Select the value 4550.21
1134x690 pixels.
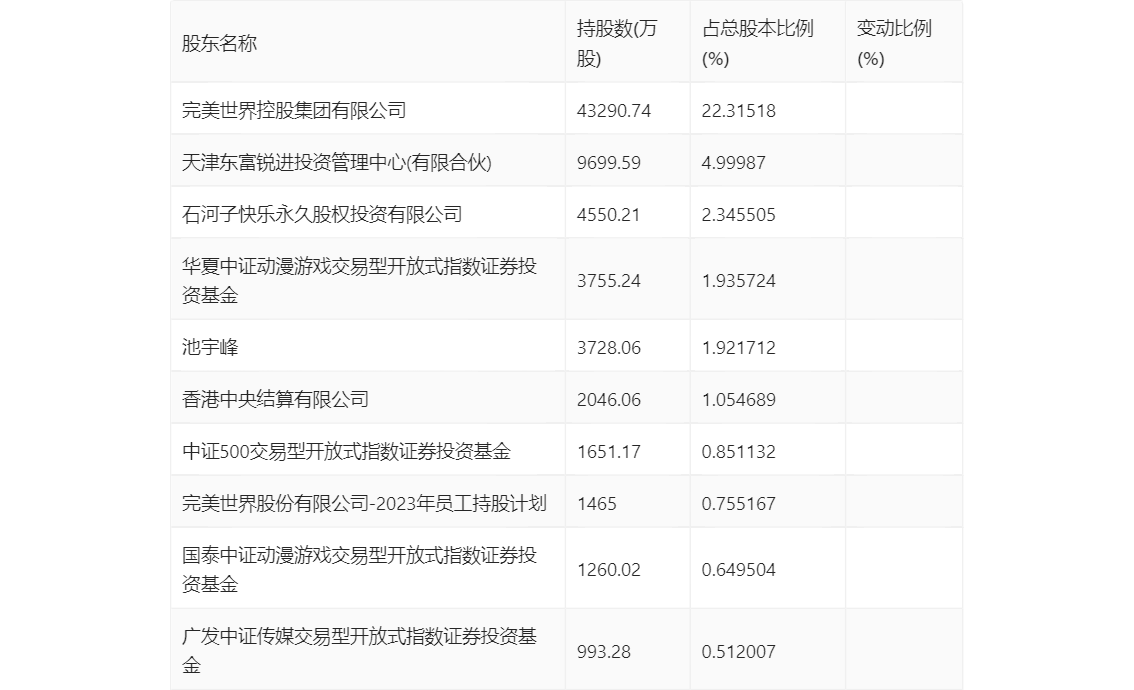click(608, 215)
